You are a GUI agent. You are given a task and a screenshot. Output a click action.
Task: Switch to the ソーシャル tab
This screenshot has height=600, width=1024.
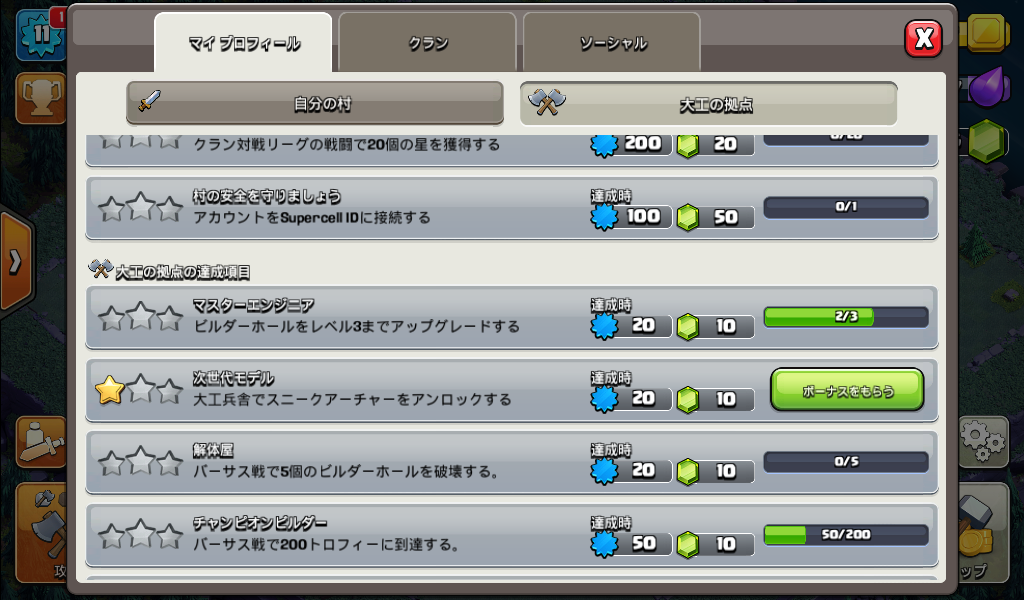click(x=612, y=42)
